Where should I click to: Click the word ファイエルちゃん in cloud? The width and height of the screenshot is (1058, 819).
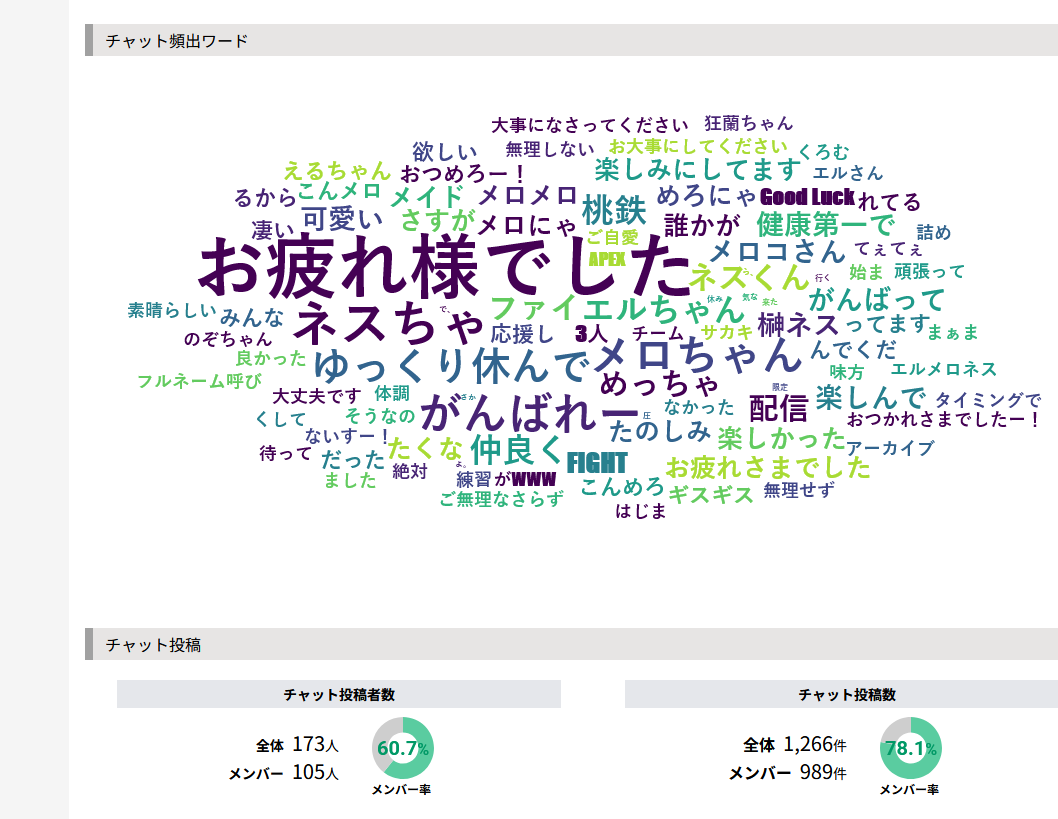[617, 310]
